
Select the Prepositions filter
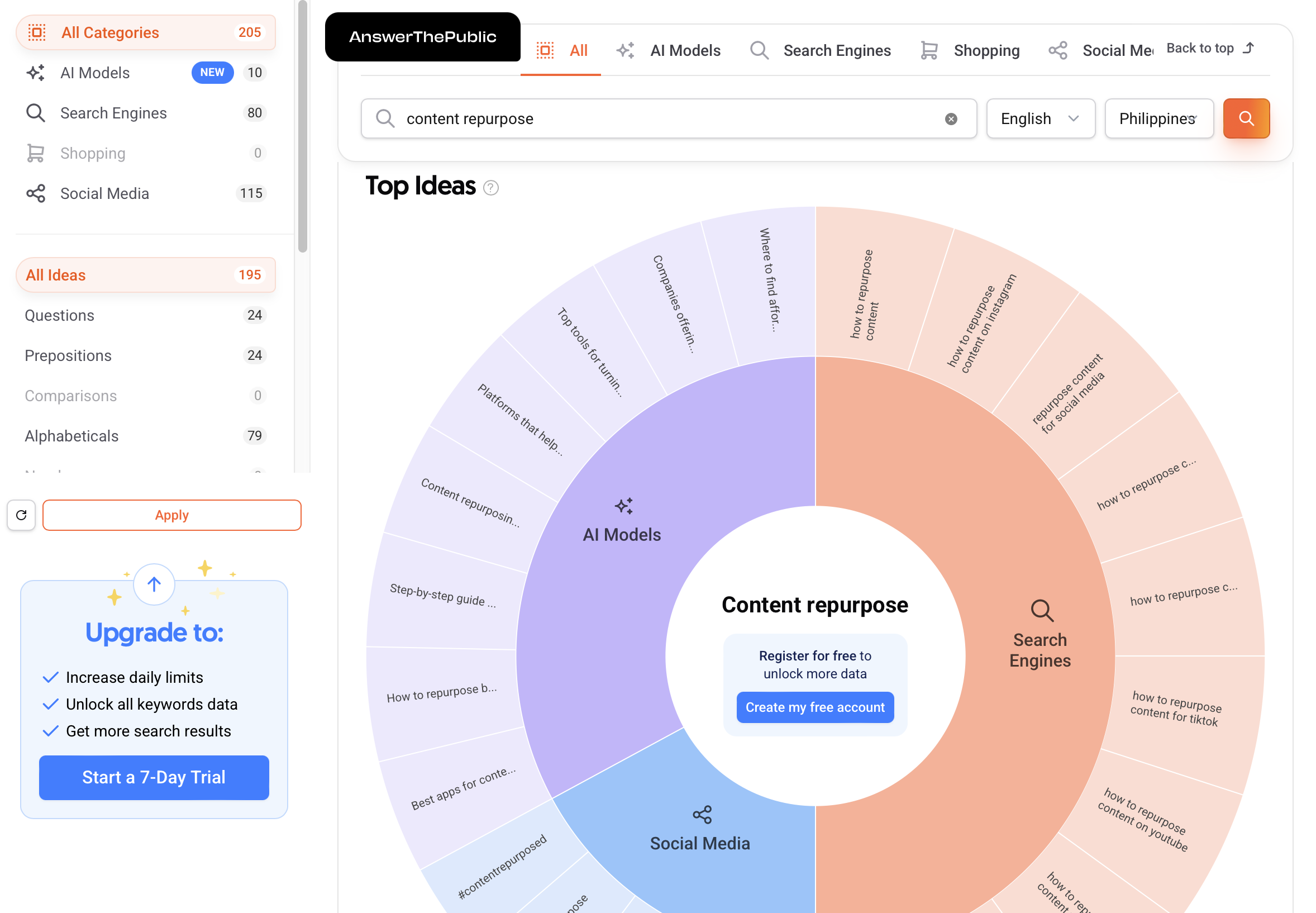point(146,355)
